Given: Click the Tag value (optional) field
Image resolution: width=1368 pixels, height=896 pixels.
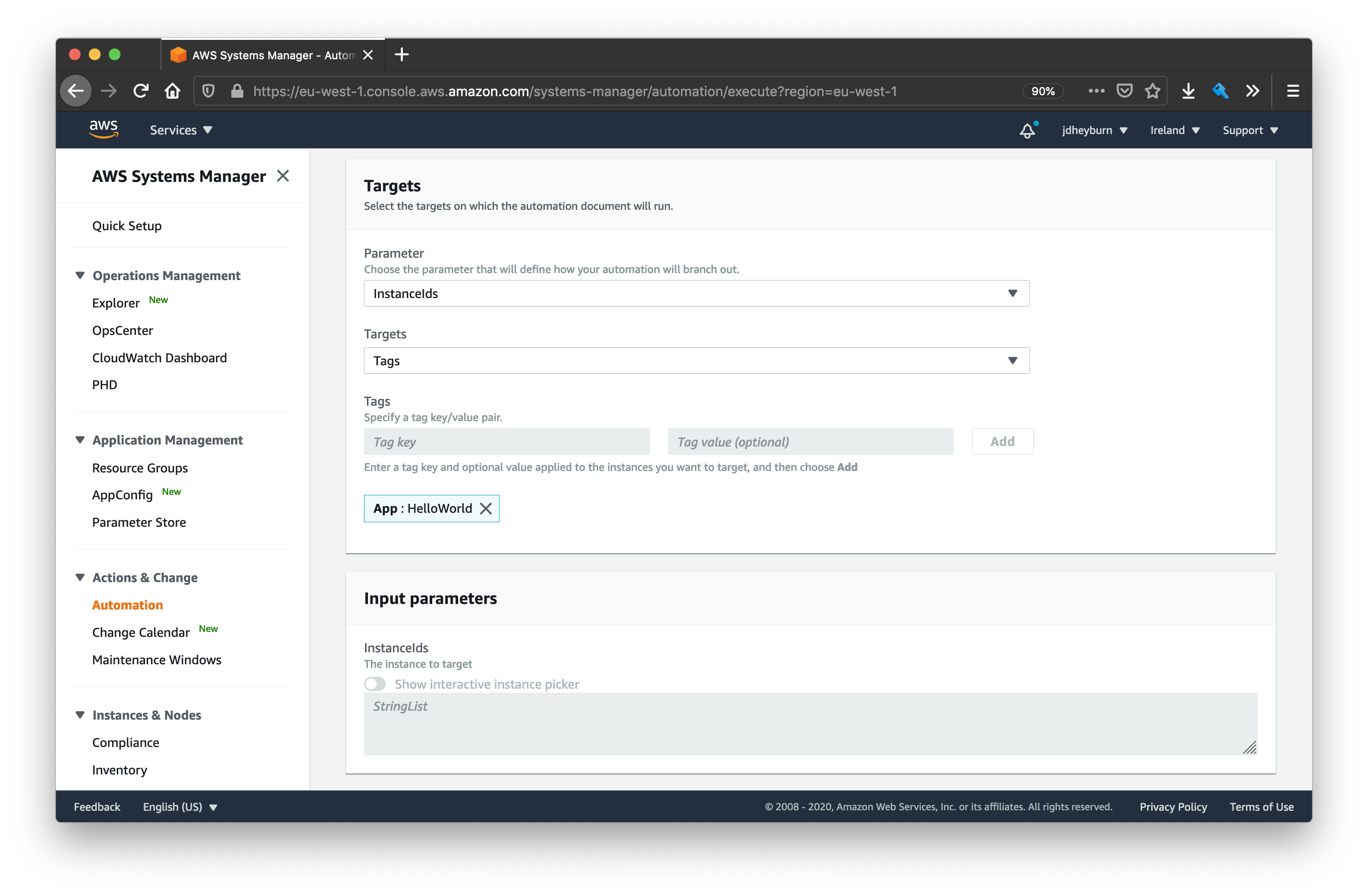Looking at the screenshot, I should click(811, 442).
